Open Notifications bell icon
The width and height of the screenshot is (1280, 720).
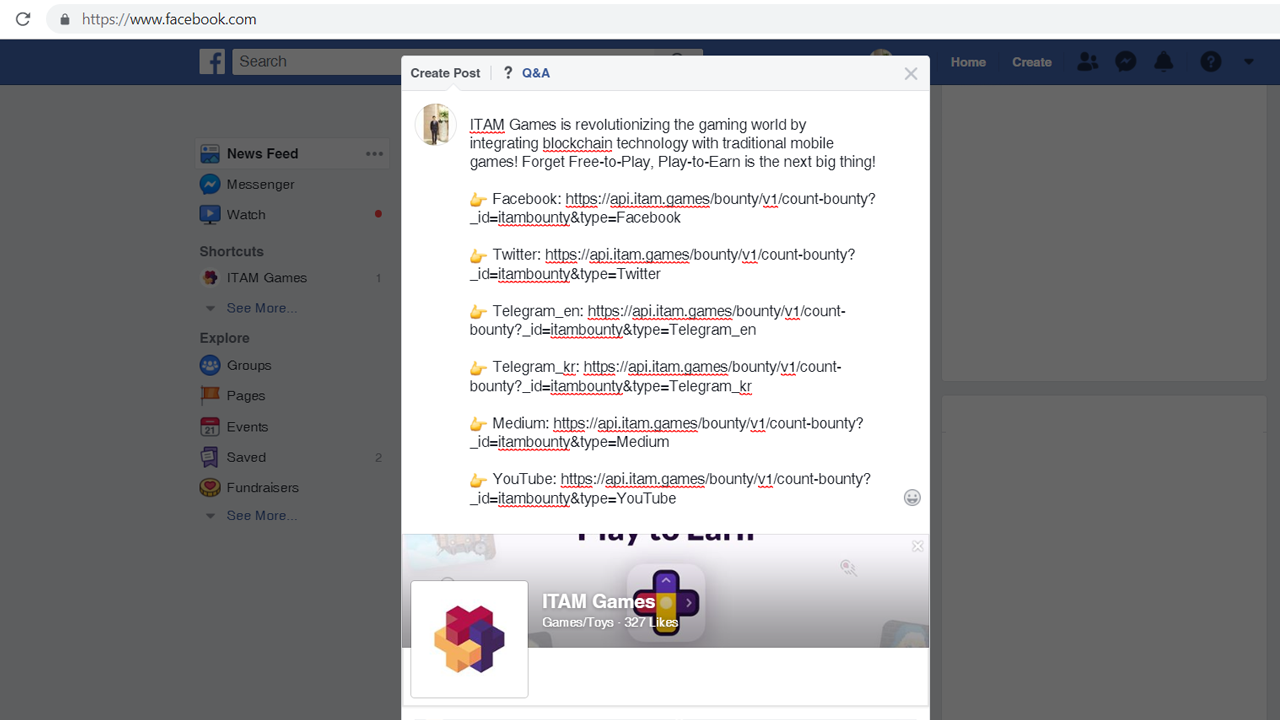click(1164, 61)
